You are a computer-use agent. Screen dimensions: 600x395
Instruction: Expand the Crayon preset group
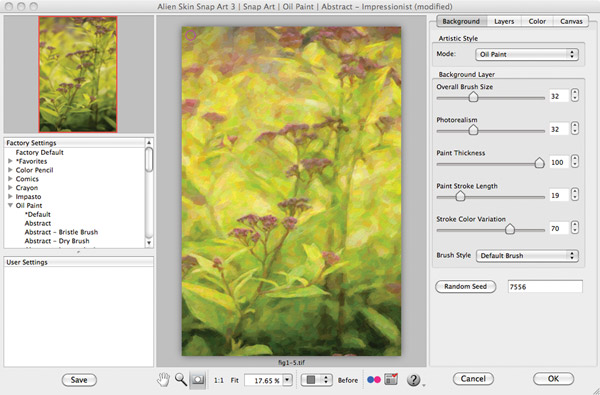click(10, 188)
